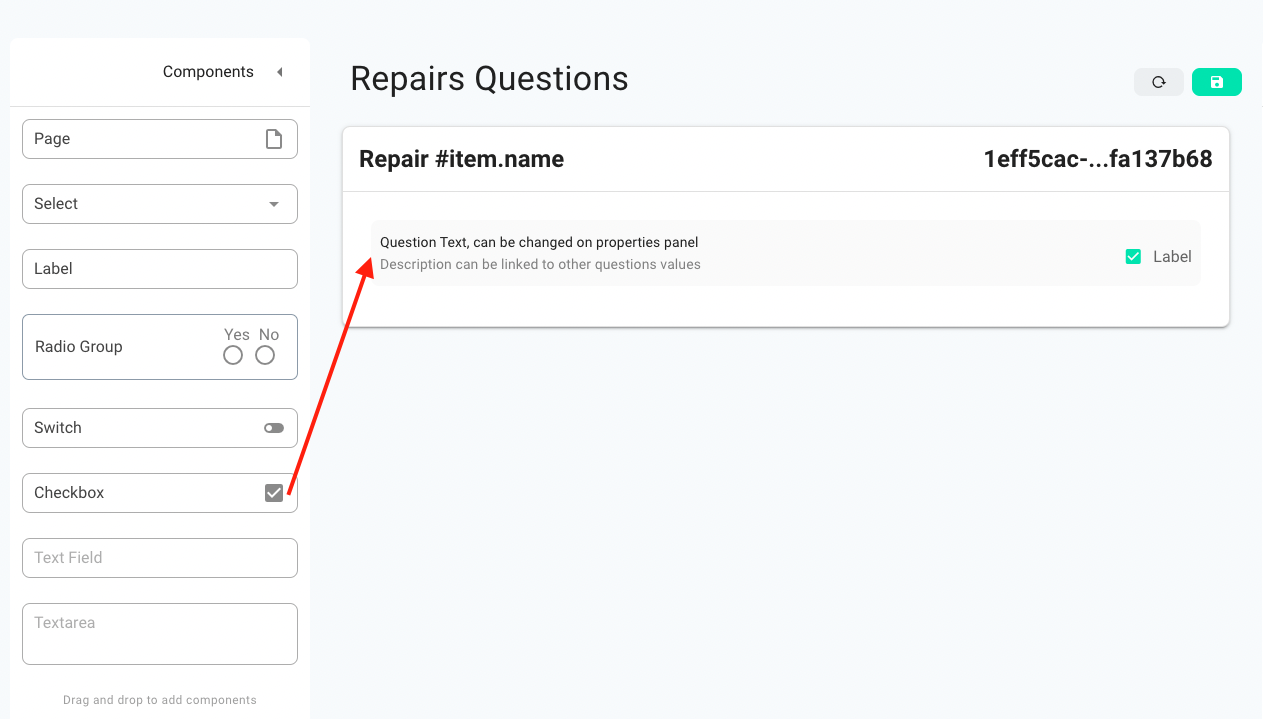The image size is (1263, 719).
Task: Select the Label component
Action: [160, 269]
